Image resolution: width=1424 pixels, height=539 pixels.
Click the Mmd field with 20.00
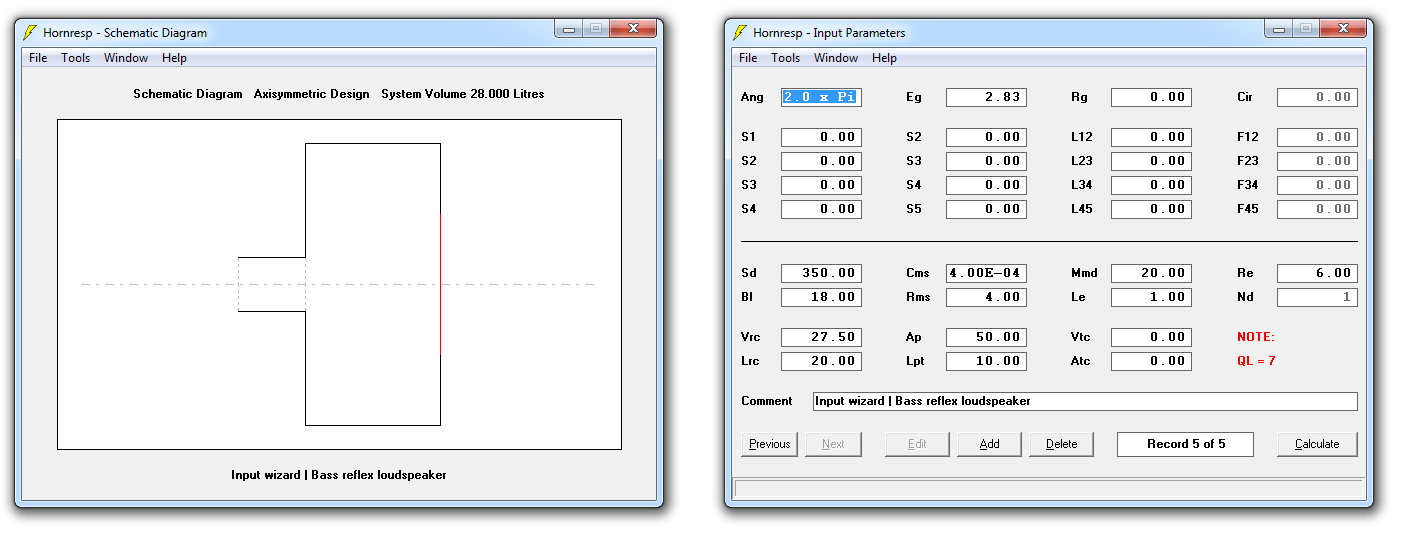tap(1151, 273)
